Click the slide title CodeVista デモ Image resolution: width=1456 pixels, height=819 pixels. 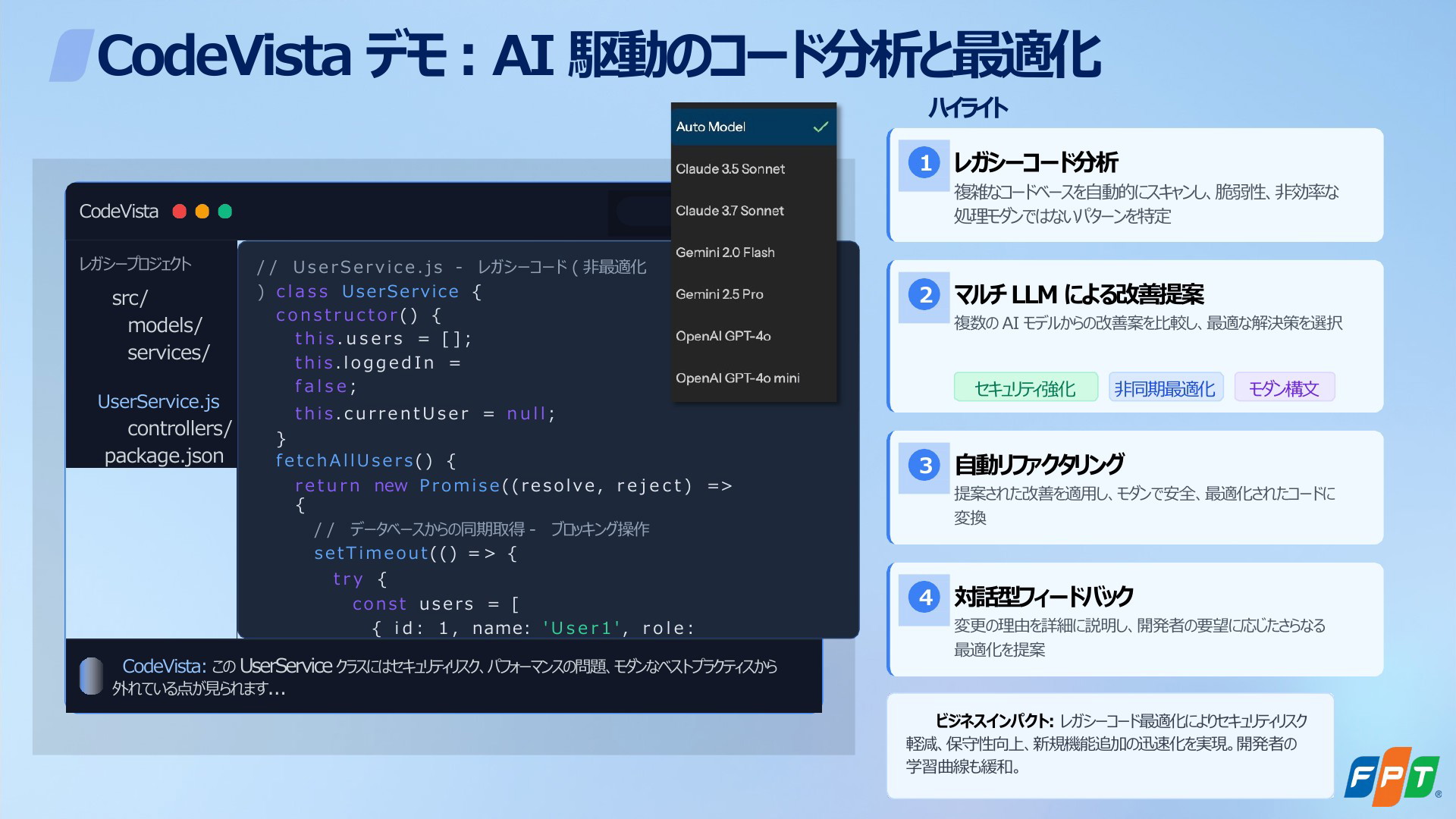[598, 55]
